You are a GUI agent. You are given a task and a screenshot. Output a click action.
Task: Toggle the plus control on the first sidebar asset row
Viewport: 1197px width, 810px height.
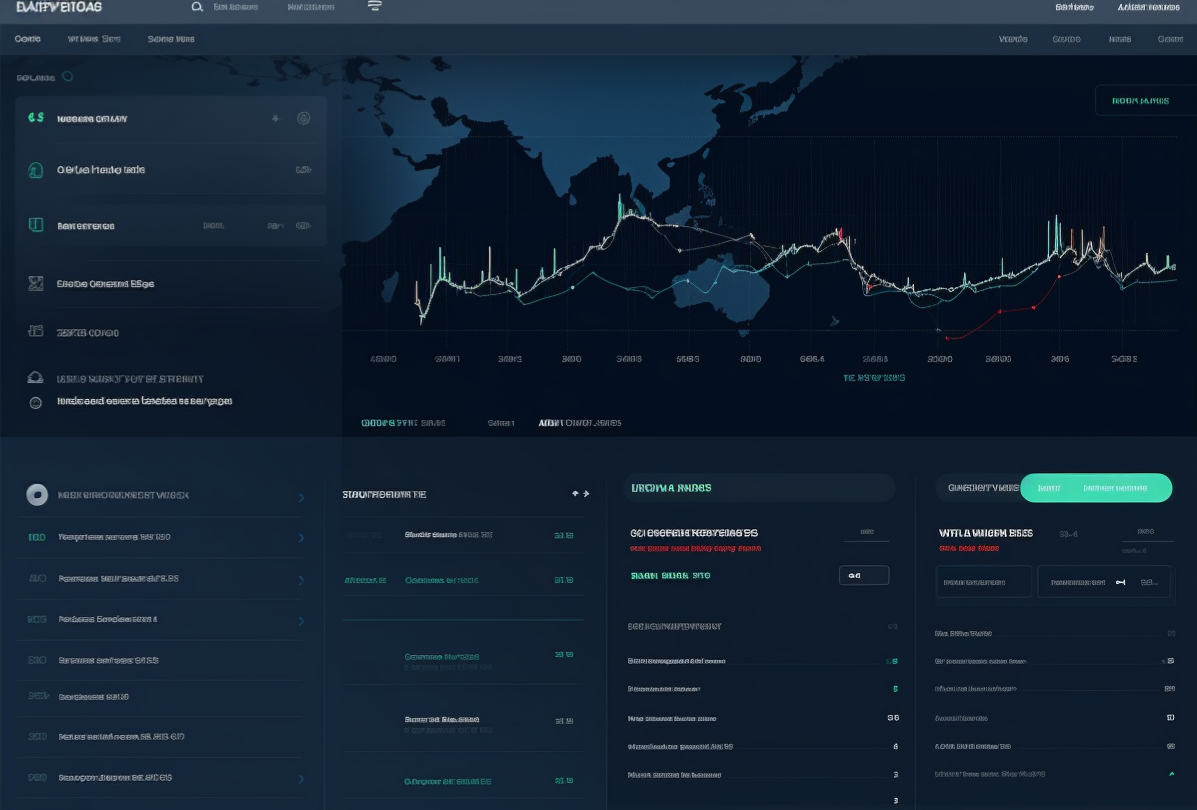pyautogui.click(x=275, y=117)
